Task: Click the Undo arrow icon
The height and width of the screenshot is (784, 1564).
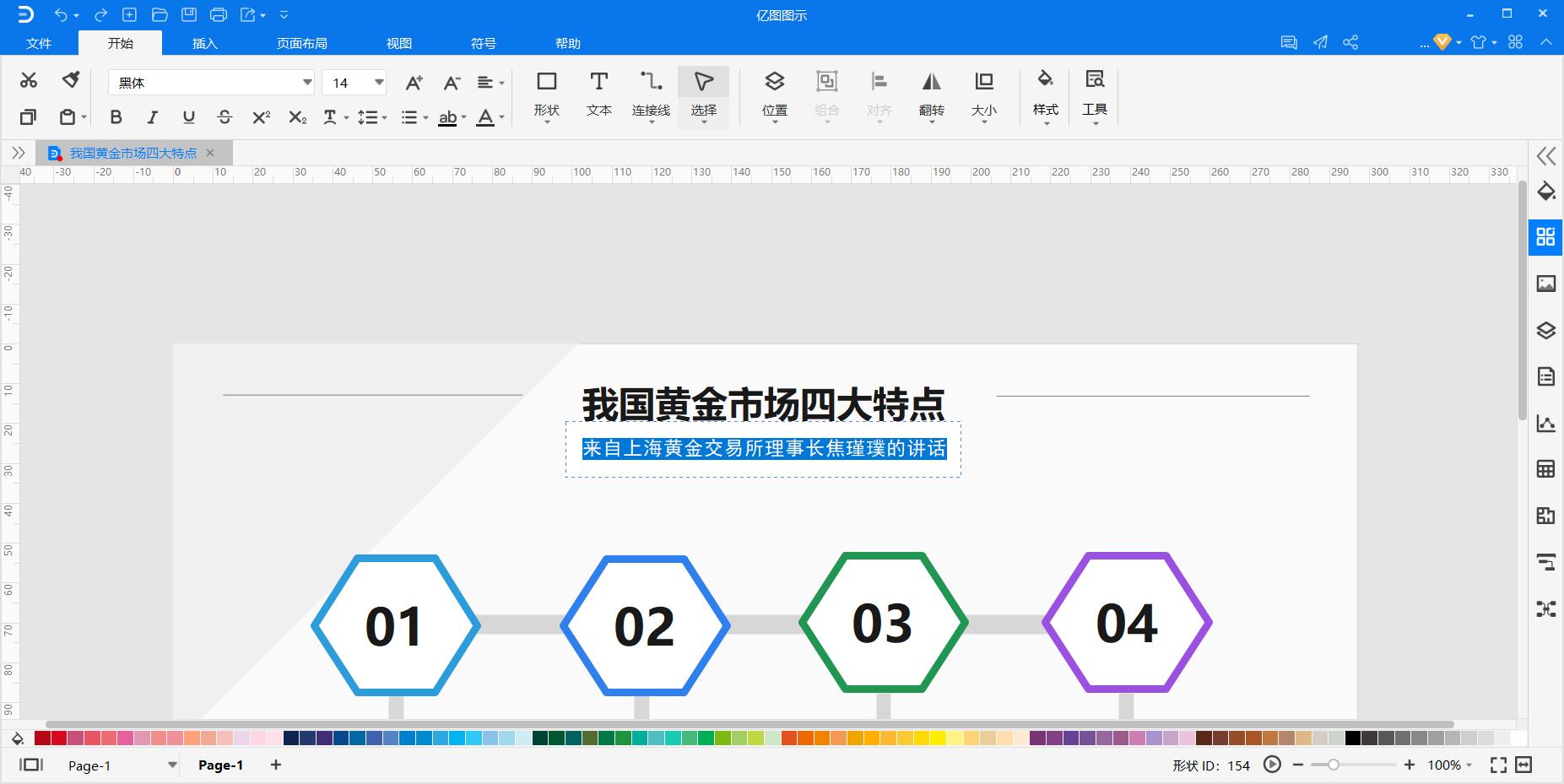Action: pos(59,14)
